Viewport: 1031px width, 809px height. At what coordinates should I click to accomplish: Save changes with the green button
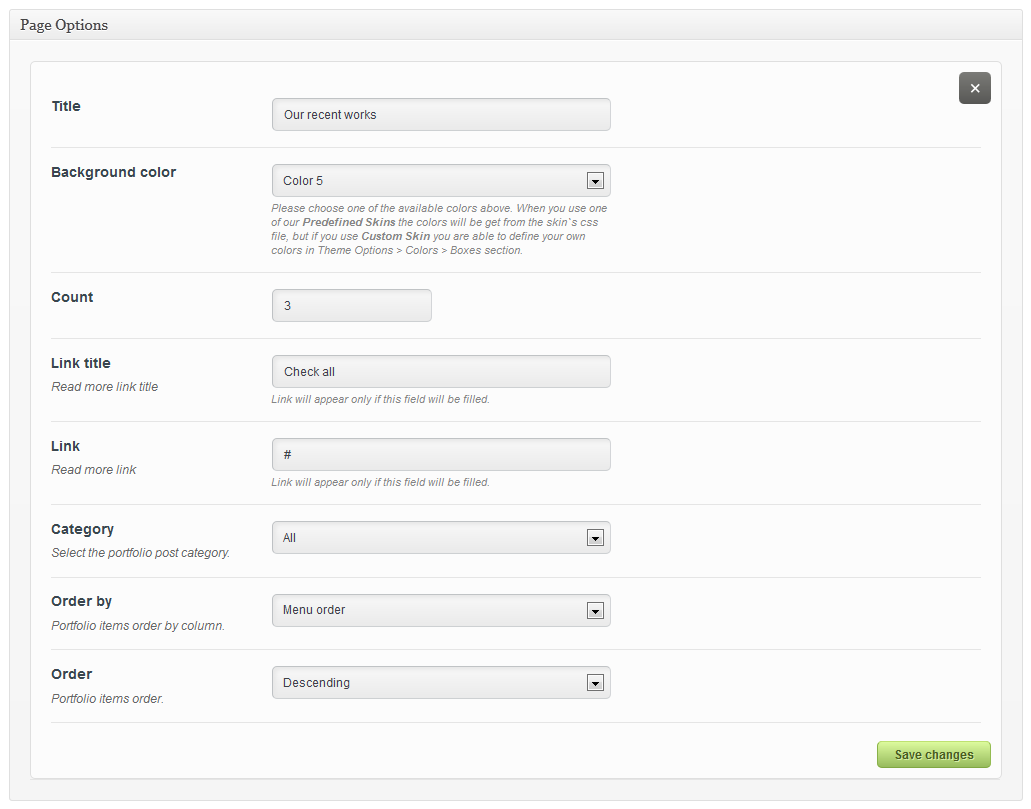[933, 755]
